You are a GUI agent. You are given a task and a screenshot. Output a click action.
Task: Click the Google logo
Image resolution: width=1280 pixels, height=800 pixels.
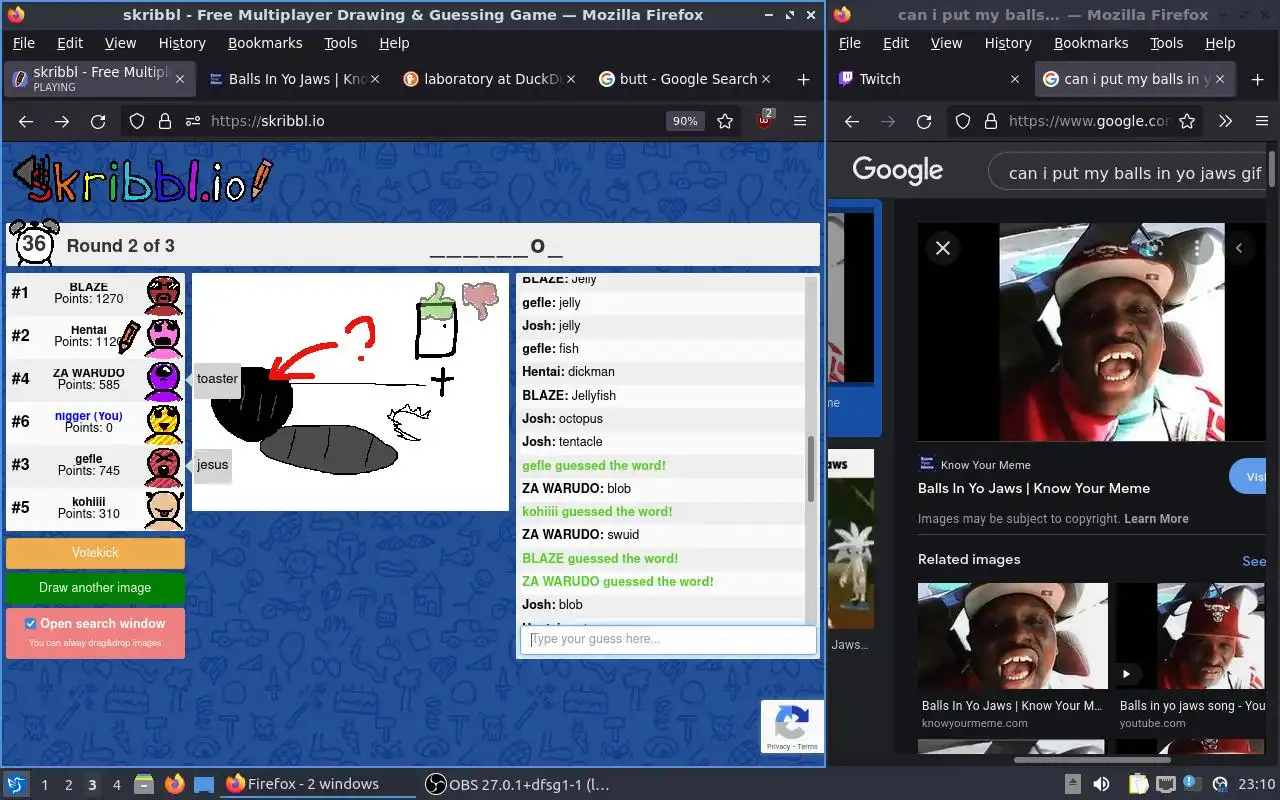[897, 171]
